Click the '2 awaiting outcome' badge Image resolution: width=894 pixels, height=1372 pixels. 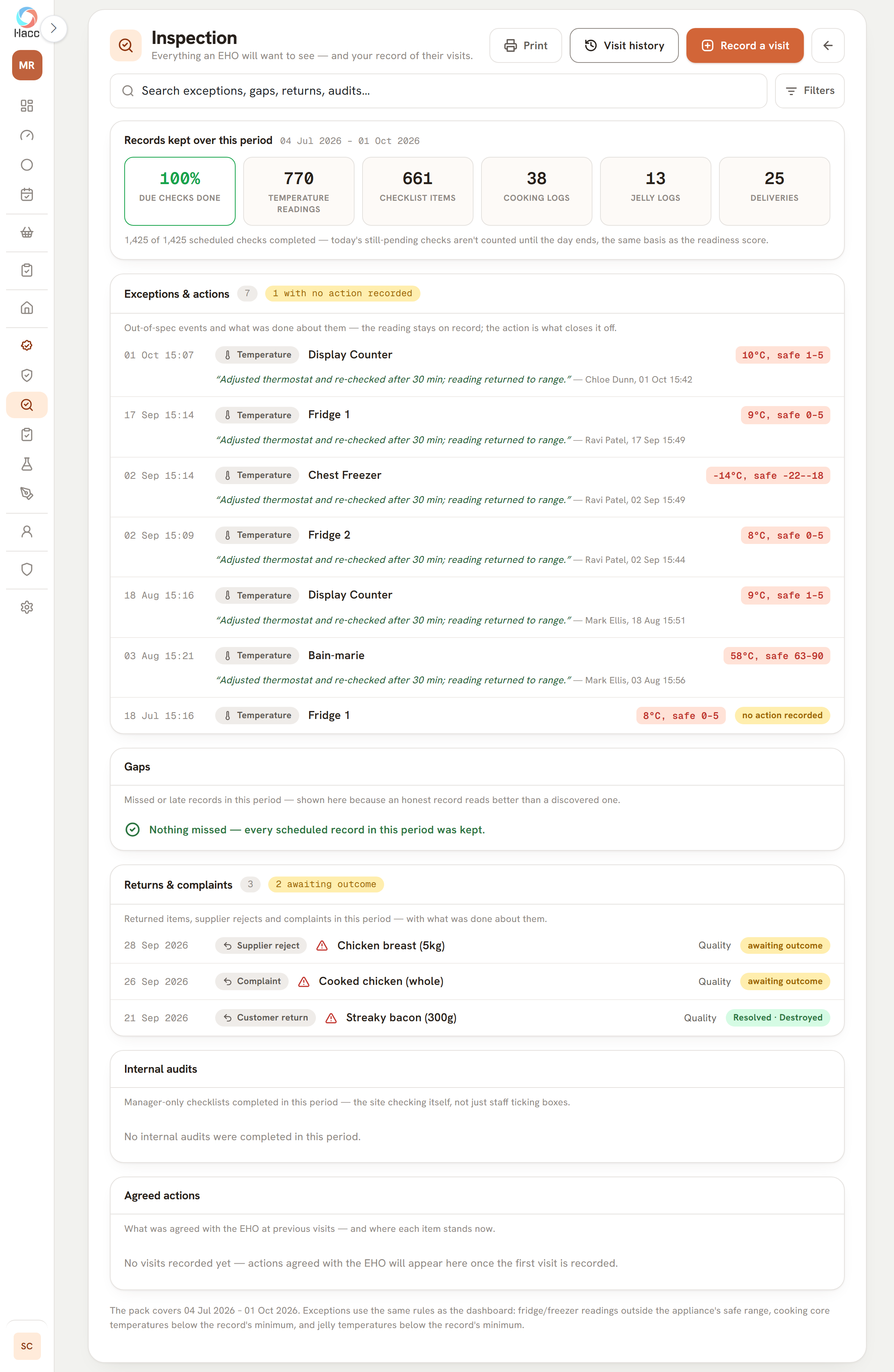click(x=326, y=884)
